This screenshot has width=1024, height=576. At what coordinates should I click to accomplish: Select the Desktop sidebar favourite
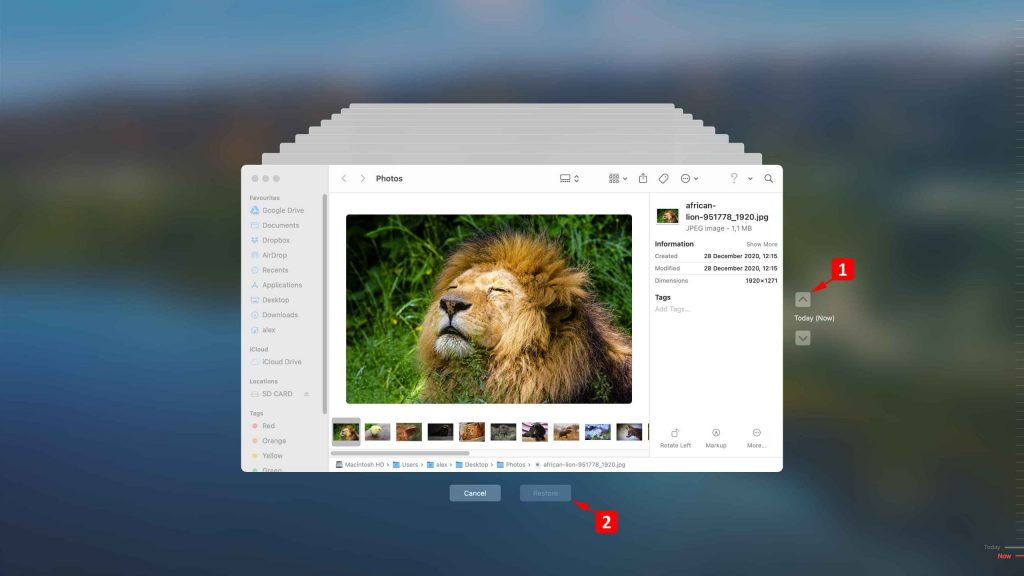pos(270,300)
